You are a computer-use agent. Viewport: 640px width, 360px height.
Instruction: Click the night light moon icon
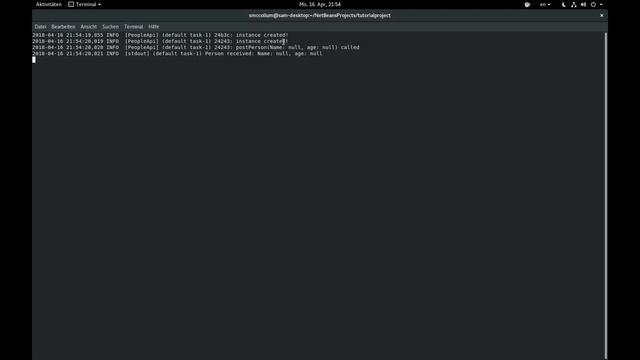tap(564, 4)
